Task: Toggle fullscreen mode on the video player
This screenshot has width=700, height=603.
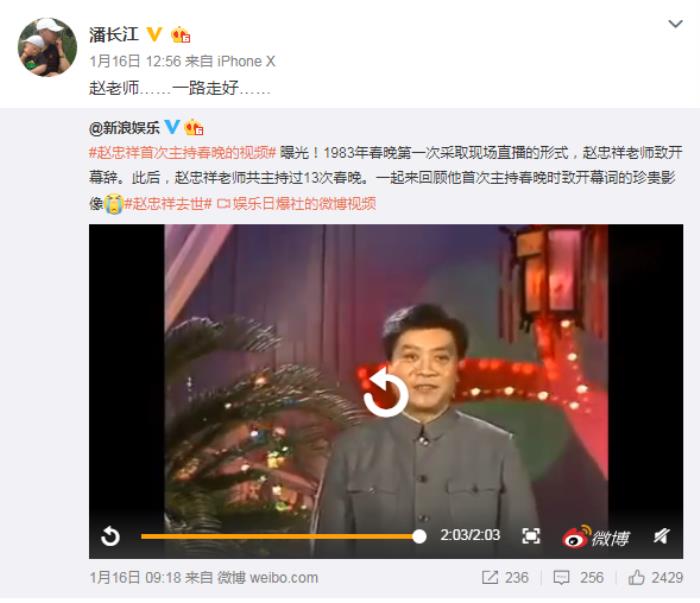Action: pos(531,536)
